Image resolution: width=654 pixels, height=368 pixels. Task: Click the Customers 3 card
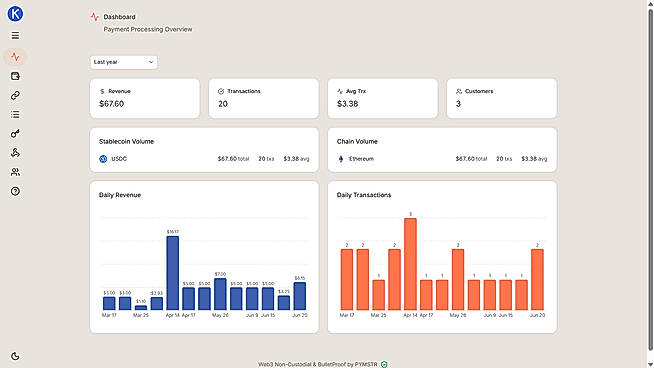click(x=502, y=98)
